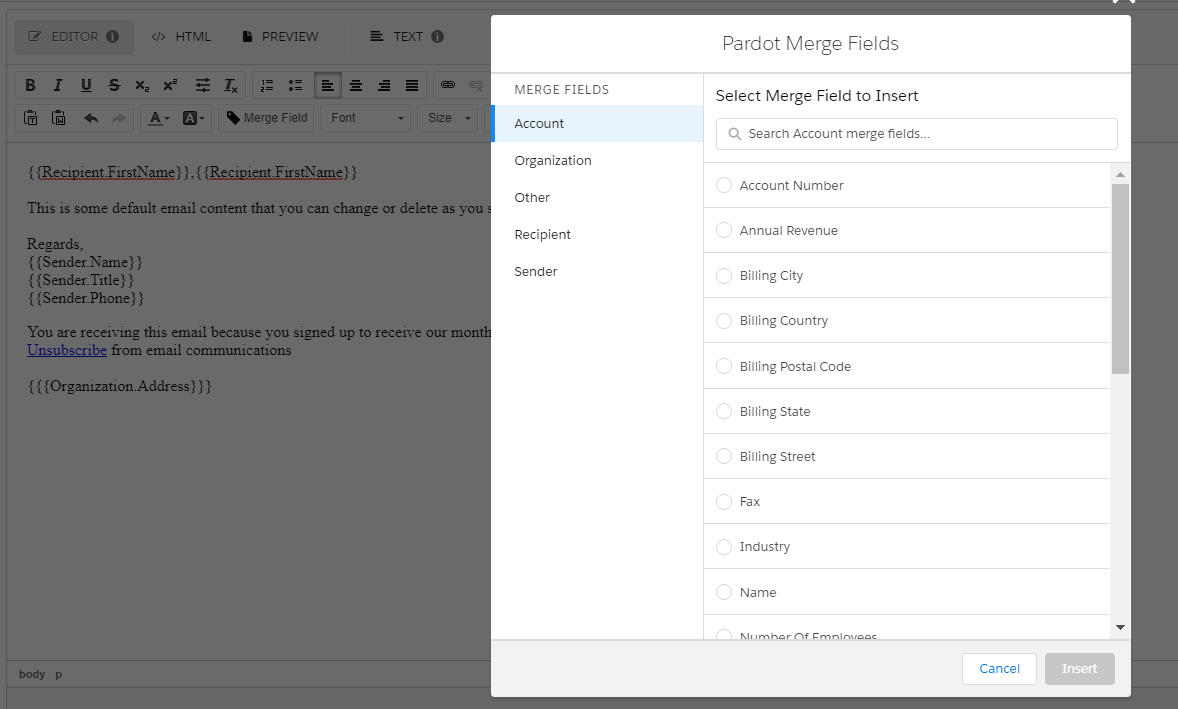
Task: Click the Unsubscribe link in email body
Action: click(x=67, y=350)
